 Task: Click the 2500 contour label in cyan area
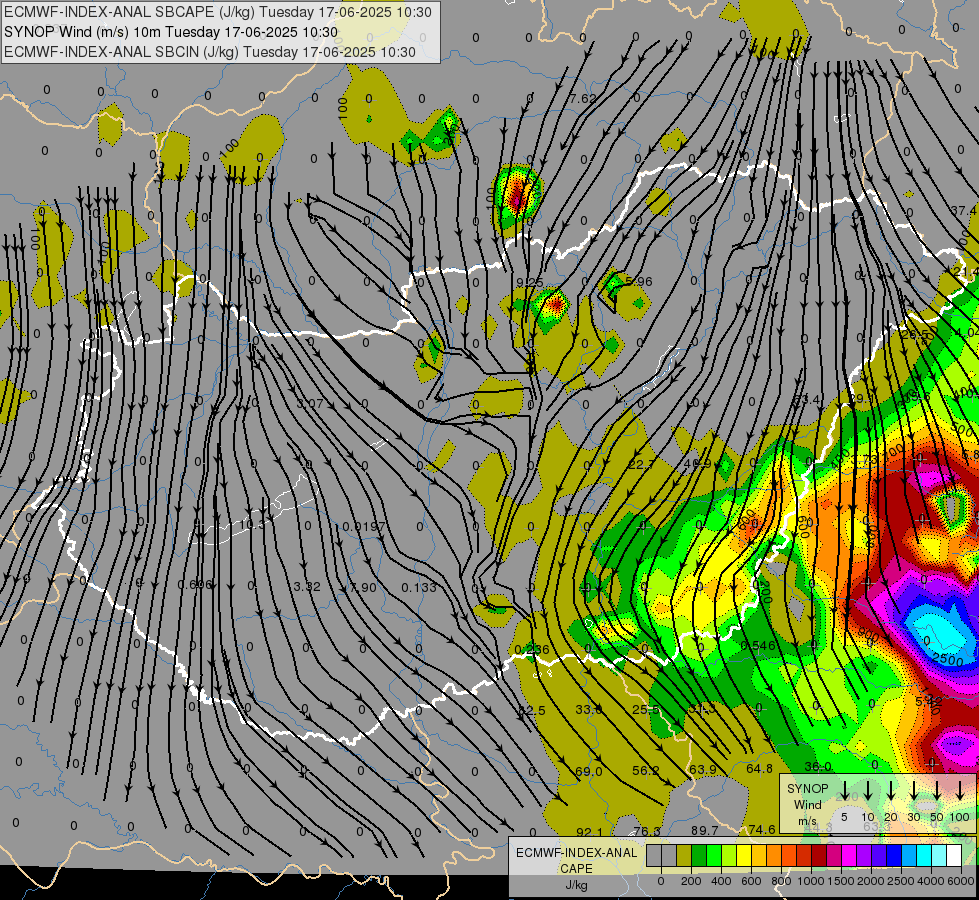[x=948, y=659]
